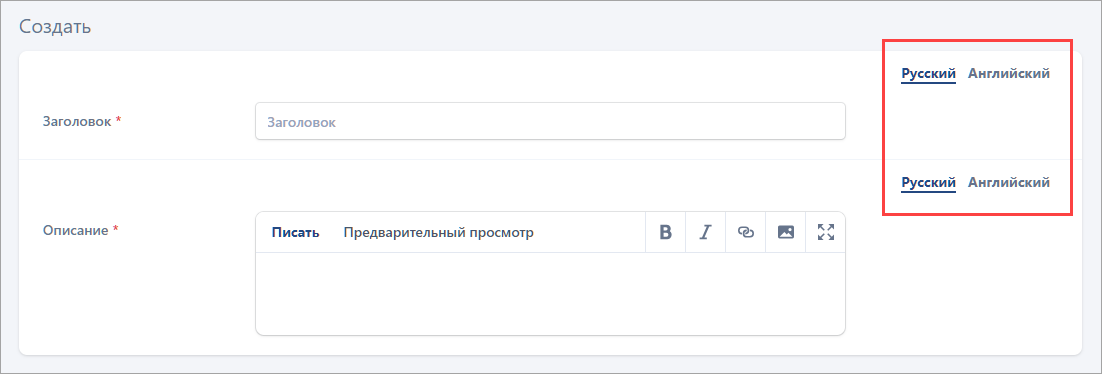Insert an image using the picture icon

click(x=786, y=232)
